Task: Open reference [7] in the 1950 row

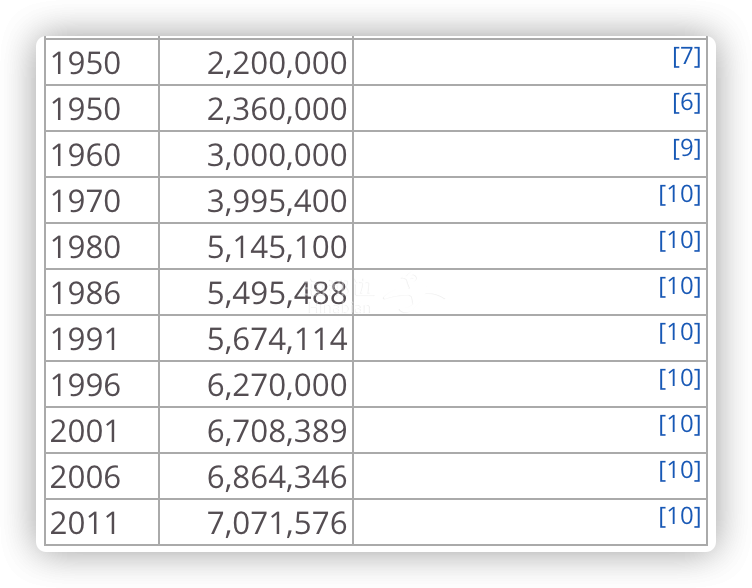Action: click(x=686, y=57)
